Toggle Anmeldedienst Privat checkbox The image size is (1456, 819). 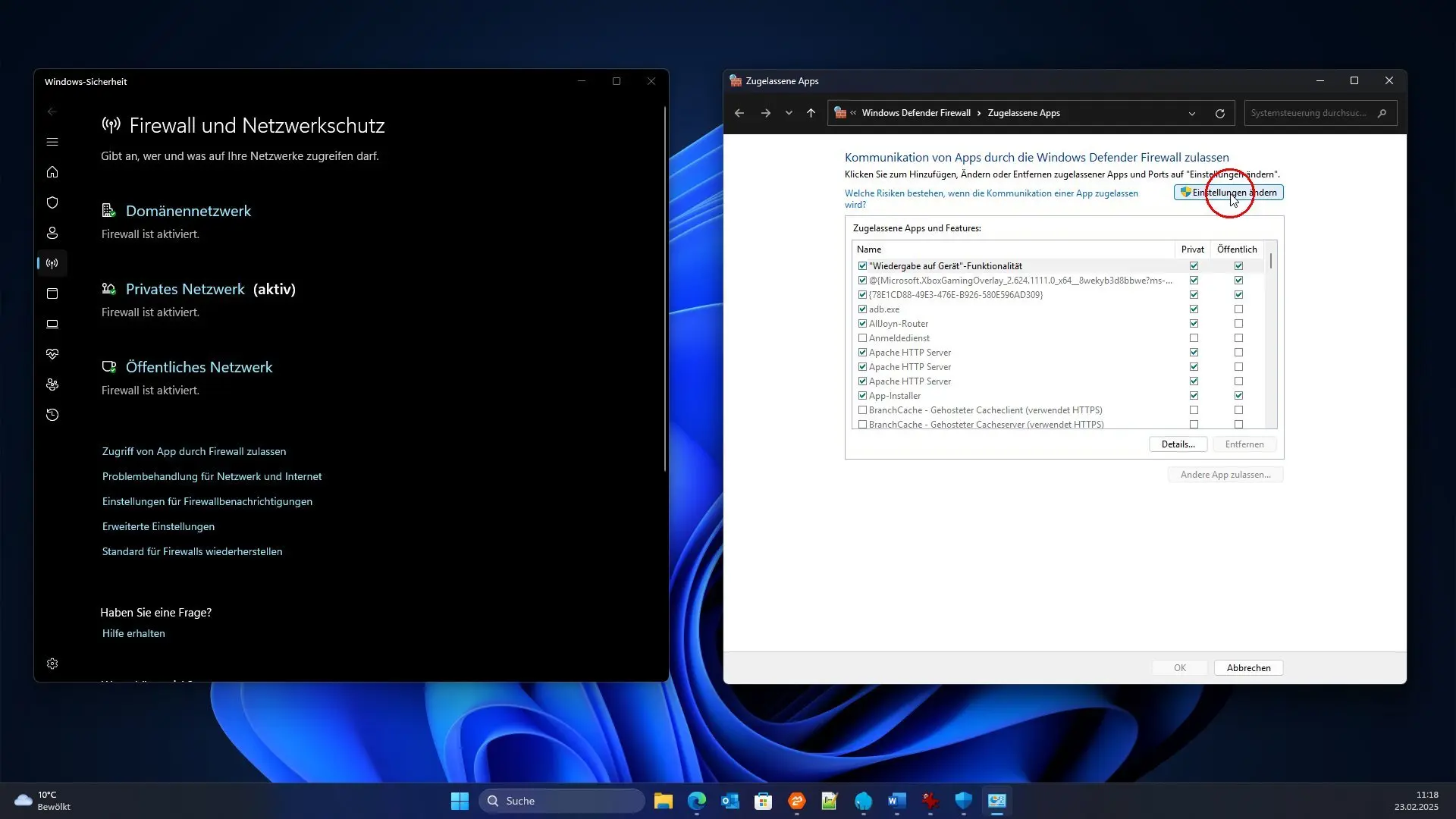1194,338
